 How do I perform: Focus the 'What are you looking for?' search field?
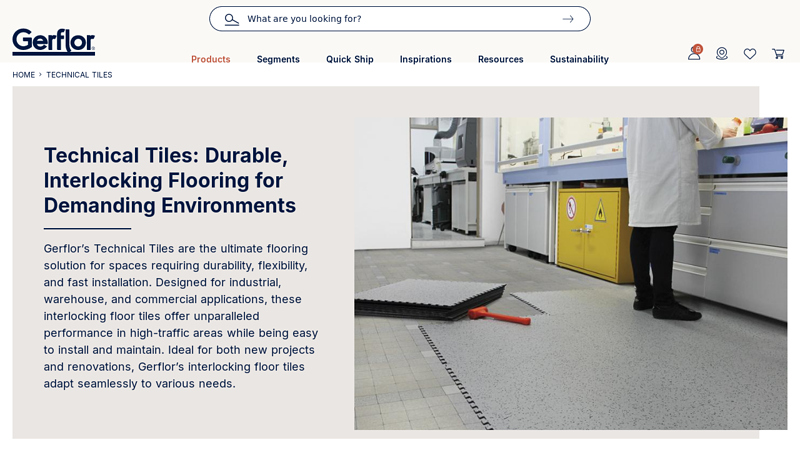point(399,19)
